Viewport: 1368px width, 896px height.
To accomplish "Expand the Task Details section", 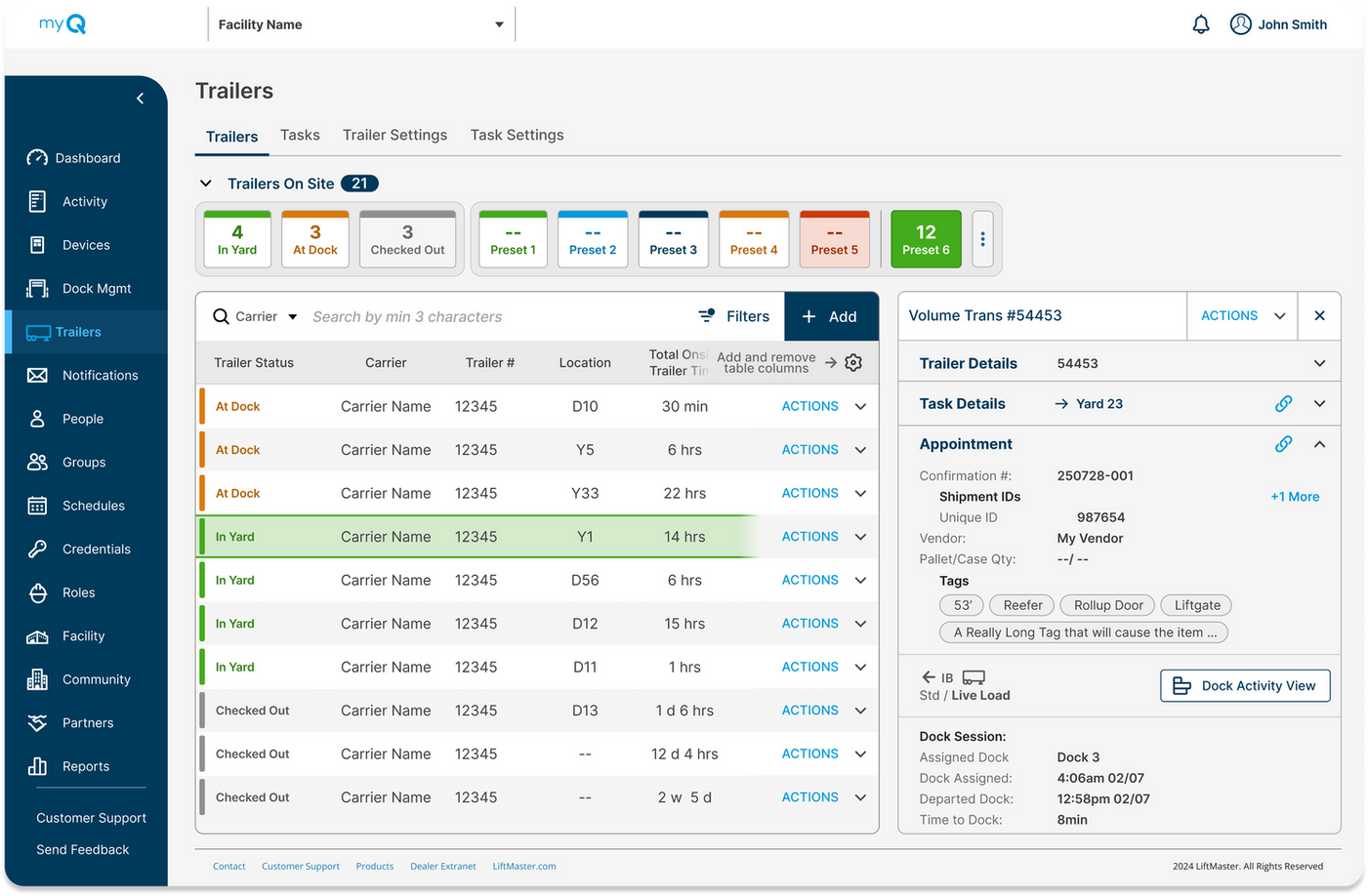I will [1319, 403].
